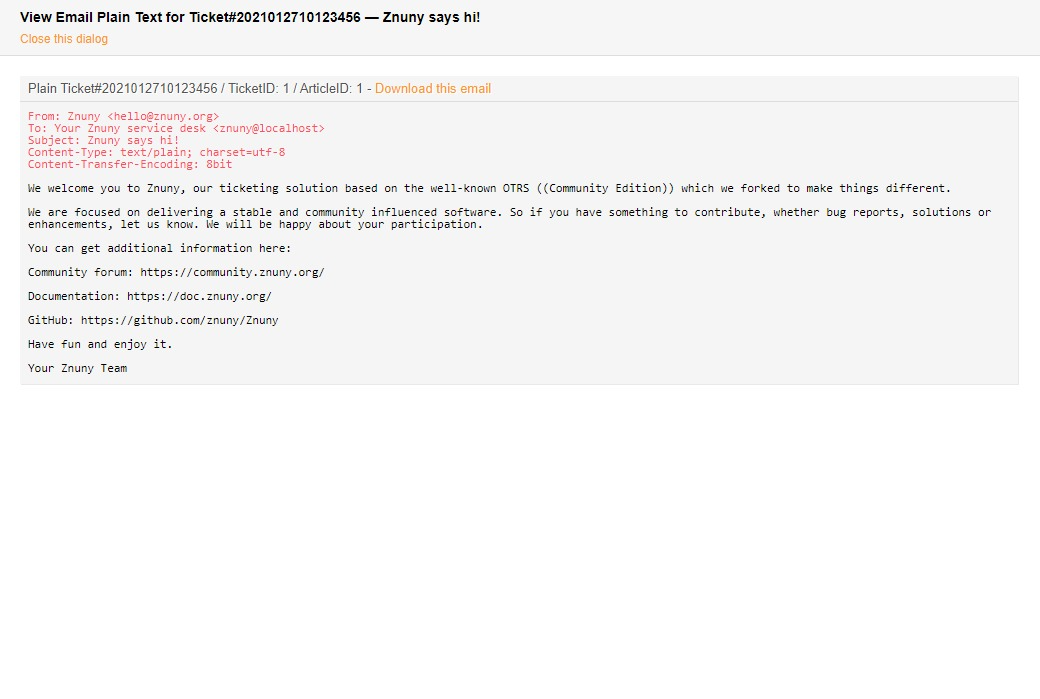Click the 'Plain Ticket#2021012710123456' header text
This screenshot has height=699, width=1040.
pyautogui.click(x=122, y=89)
